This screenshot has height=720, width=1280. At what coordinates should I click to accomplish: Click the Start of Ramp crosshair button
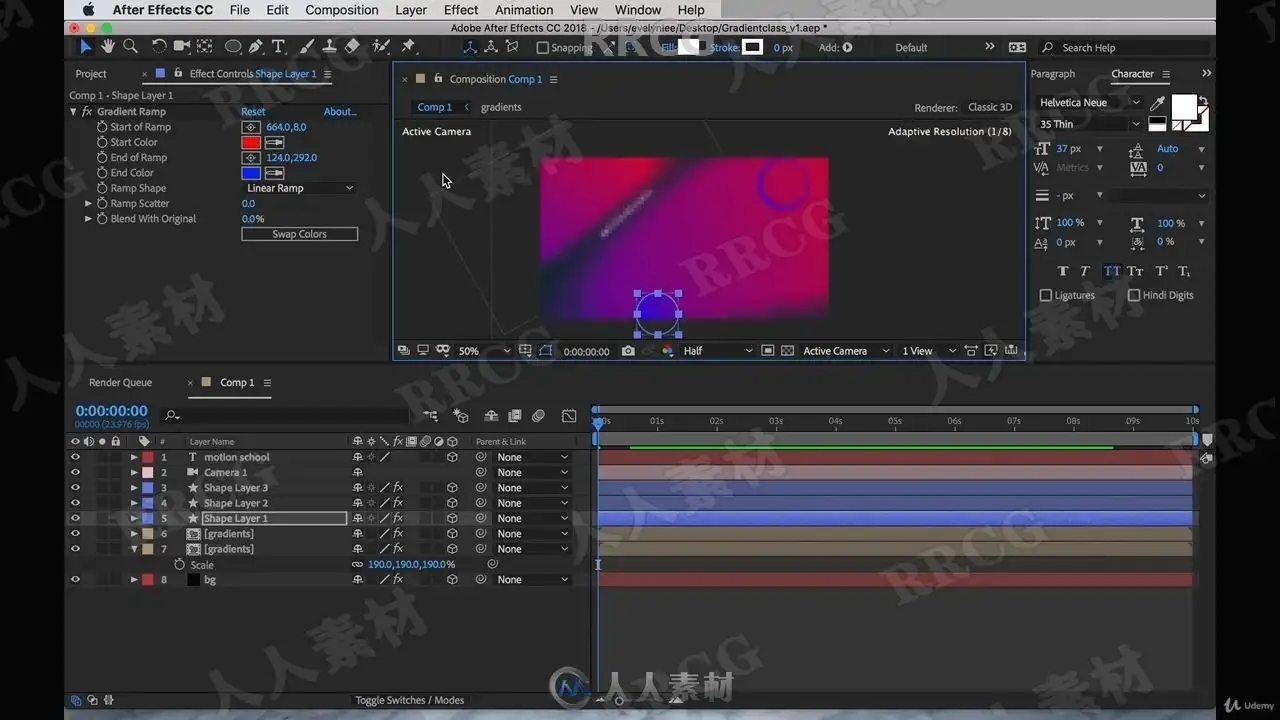pyautogui.click(x=251, y=127)
